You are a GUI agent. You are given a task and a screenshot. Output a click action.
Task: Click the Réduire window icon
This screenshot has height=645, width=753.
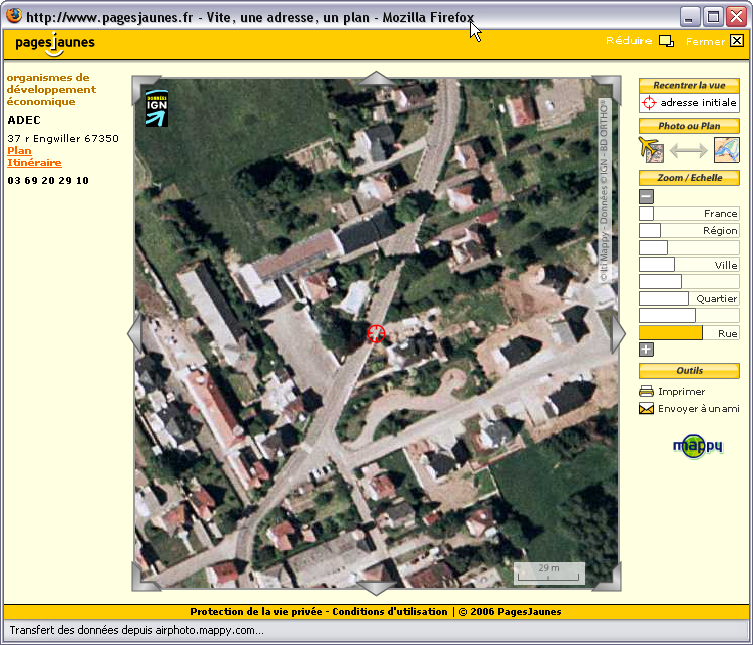coord(666,41)
